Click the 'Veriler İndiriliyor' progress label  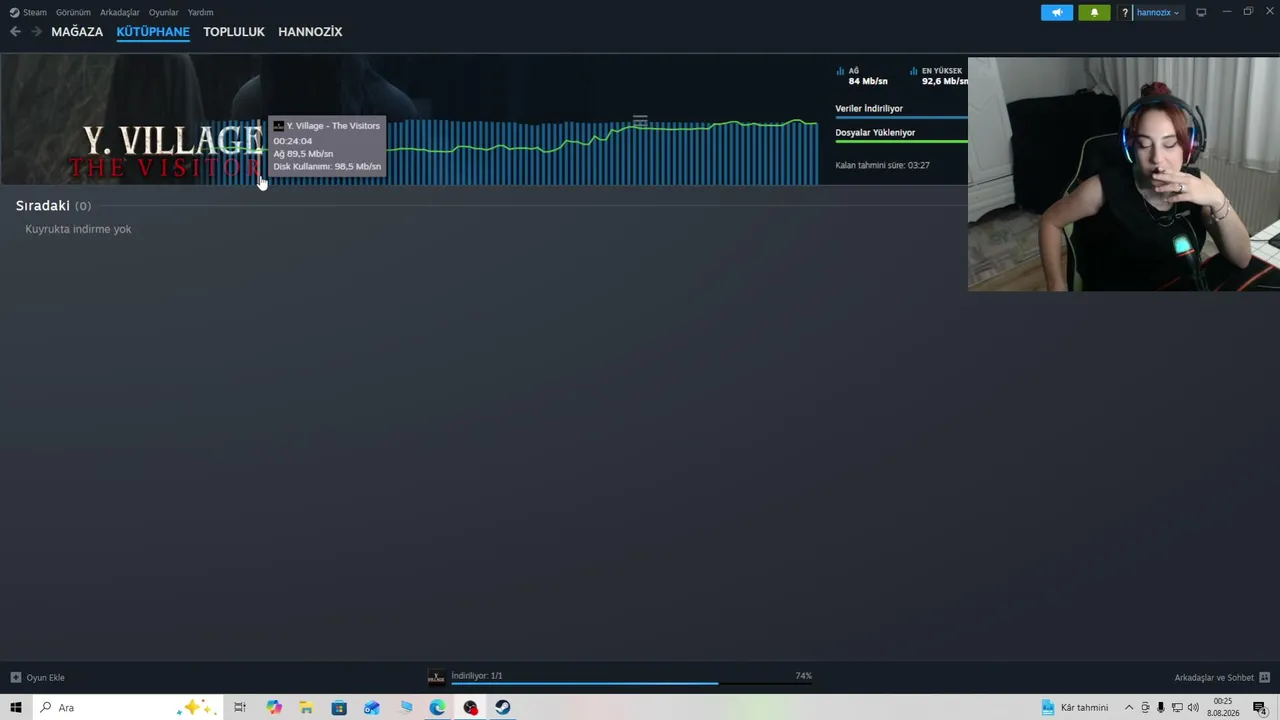pyautogui.click(x=869, y=108)
